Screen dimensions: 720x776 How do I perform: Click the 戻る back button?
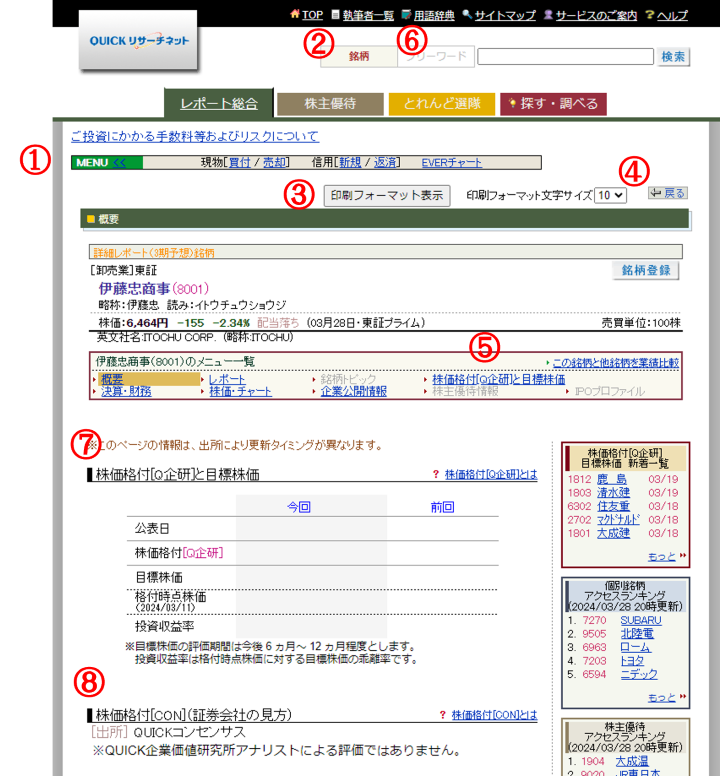[x=668, y=193]
